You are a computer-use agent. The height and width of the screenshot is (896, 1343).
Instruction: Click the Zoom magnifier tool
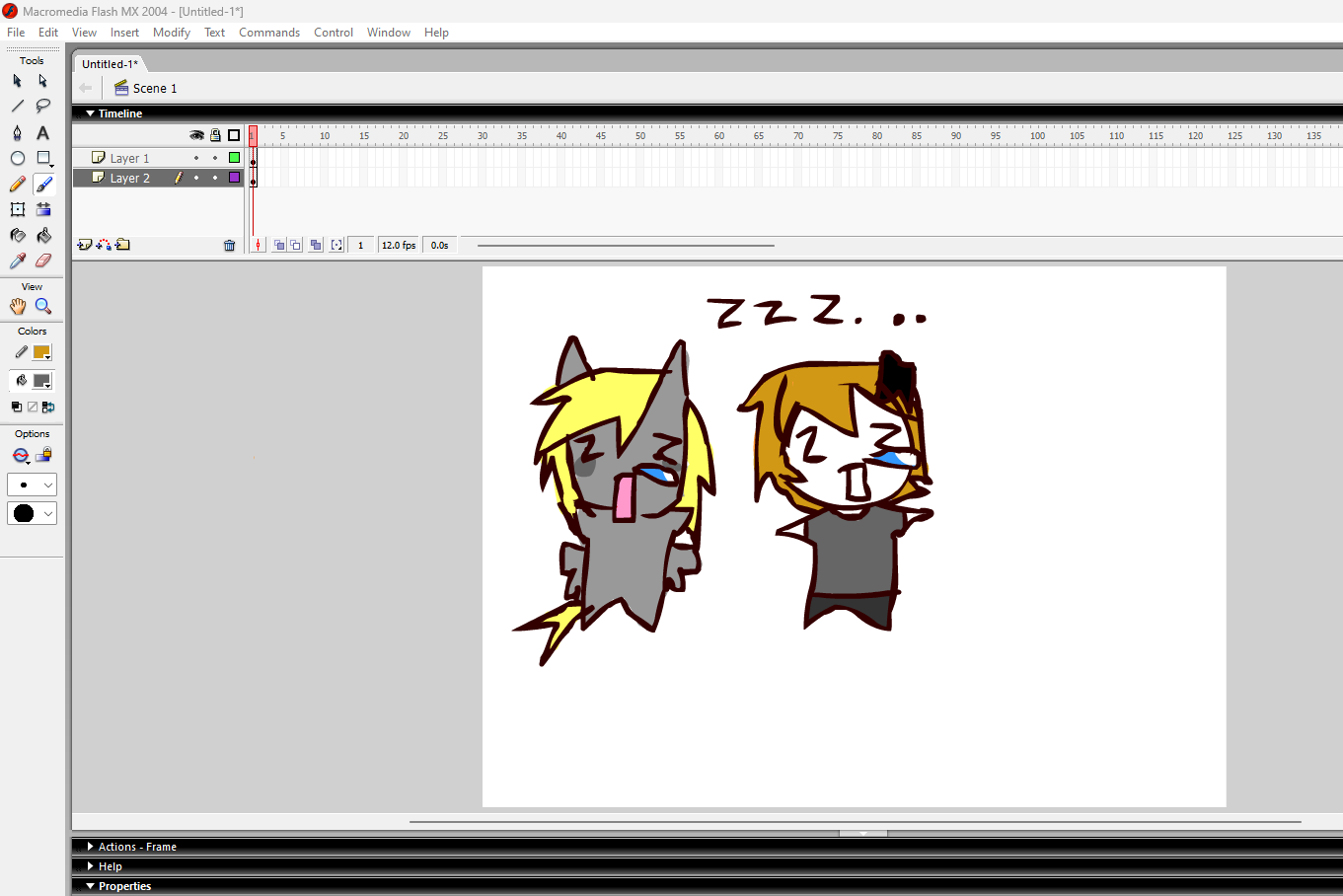tap(43, 307)
